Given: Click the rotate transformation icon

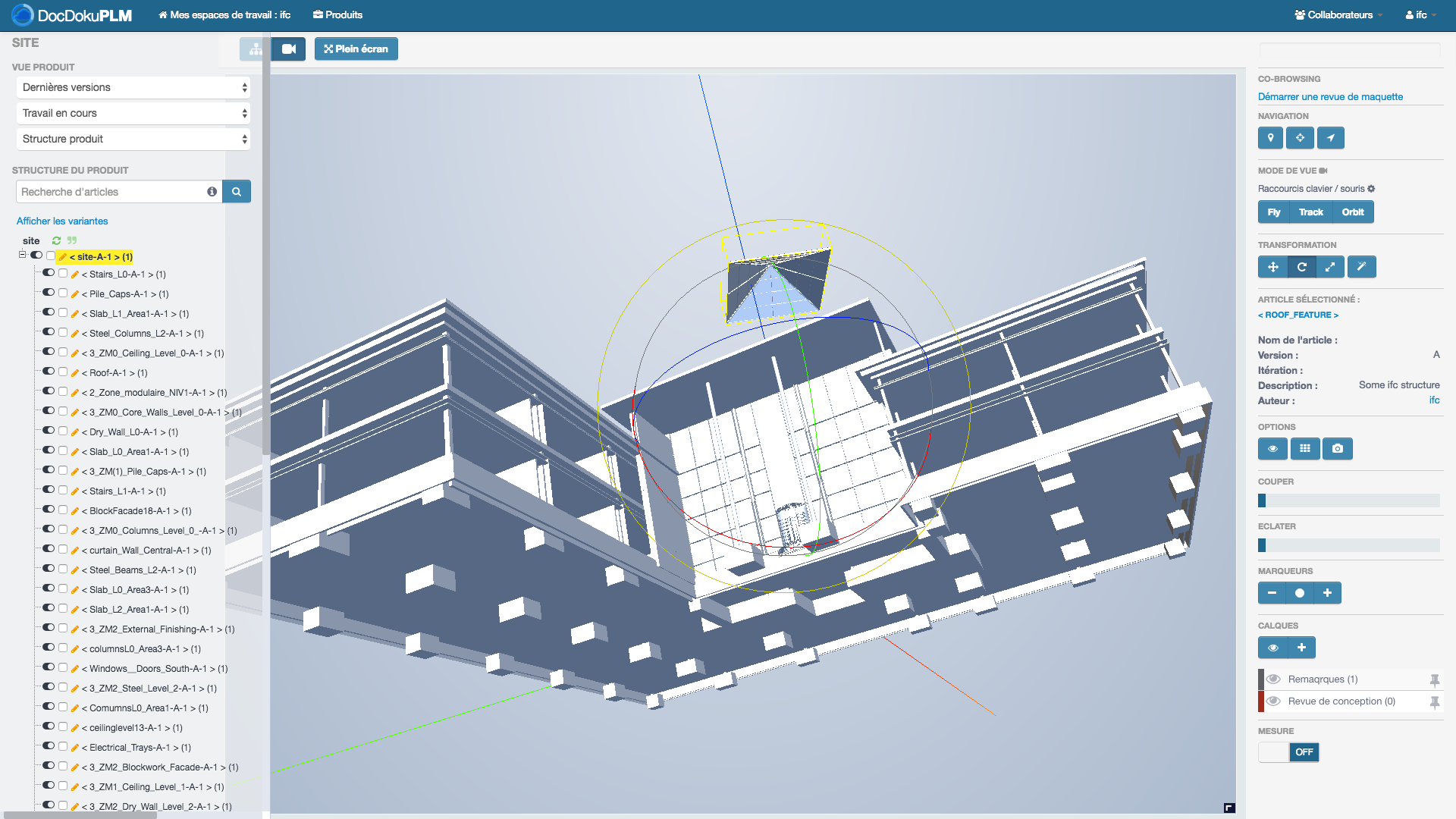Looking at the screenshot, I should (x=1301, y=267).
